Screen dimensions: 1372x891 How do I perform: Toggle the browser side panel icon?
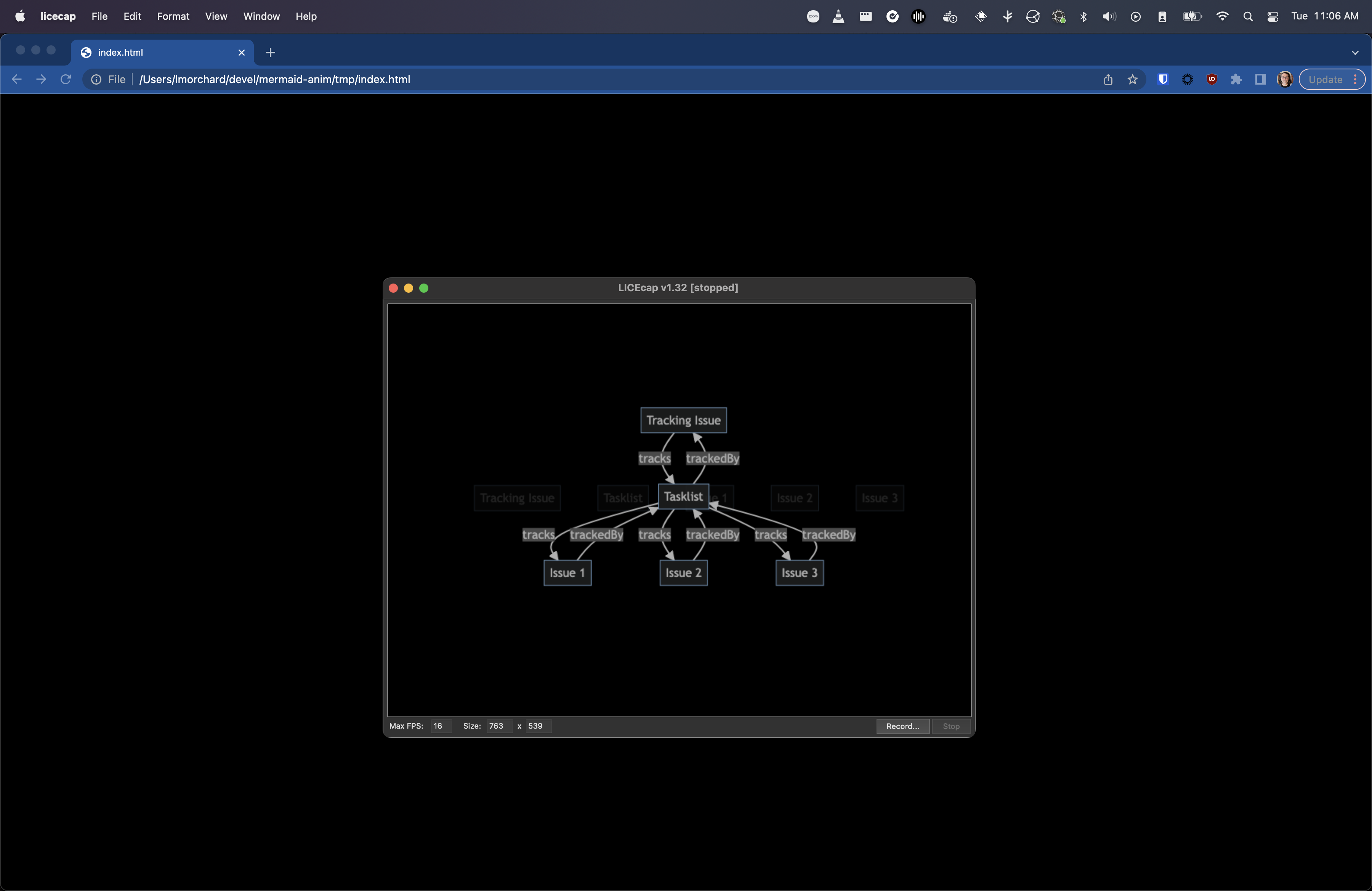coord(1260,80)
